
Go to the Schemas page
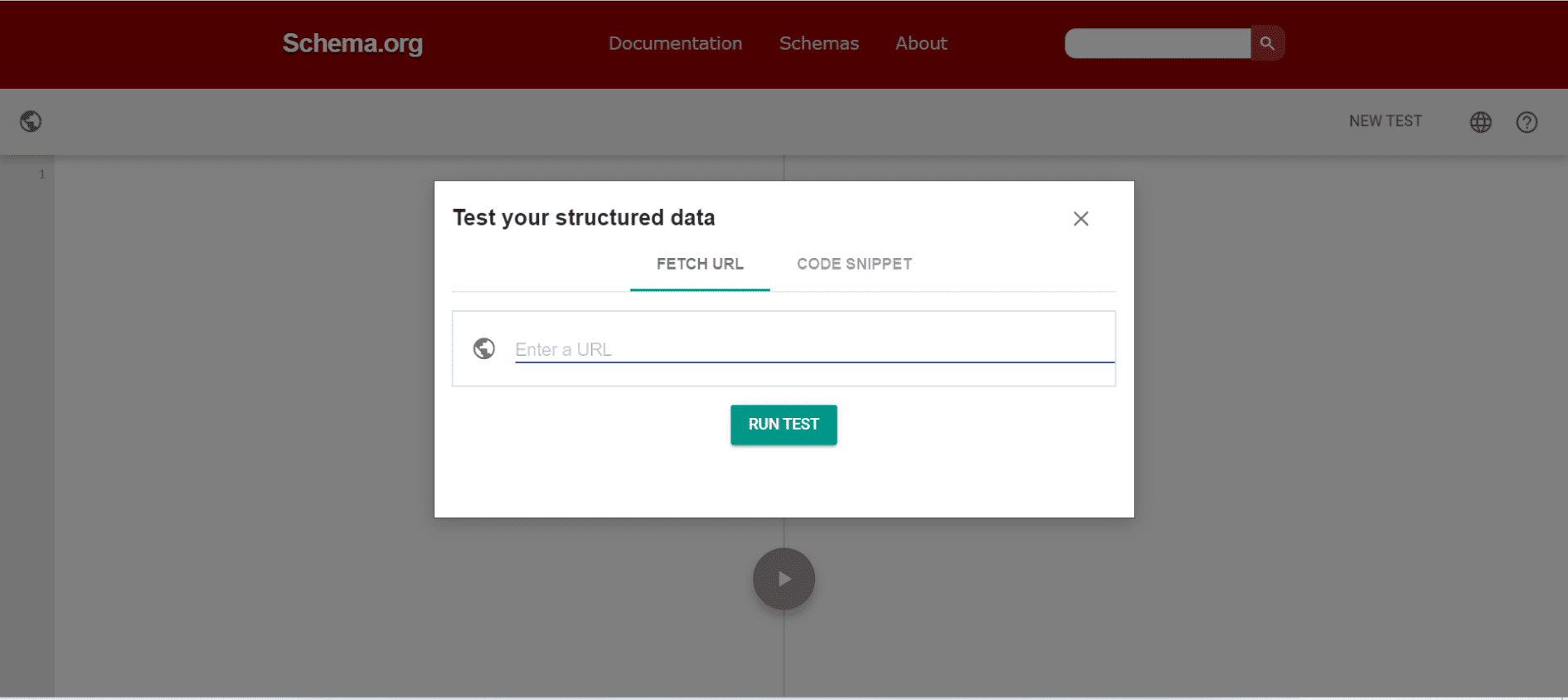[818, 43]
